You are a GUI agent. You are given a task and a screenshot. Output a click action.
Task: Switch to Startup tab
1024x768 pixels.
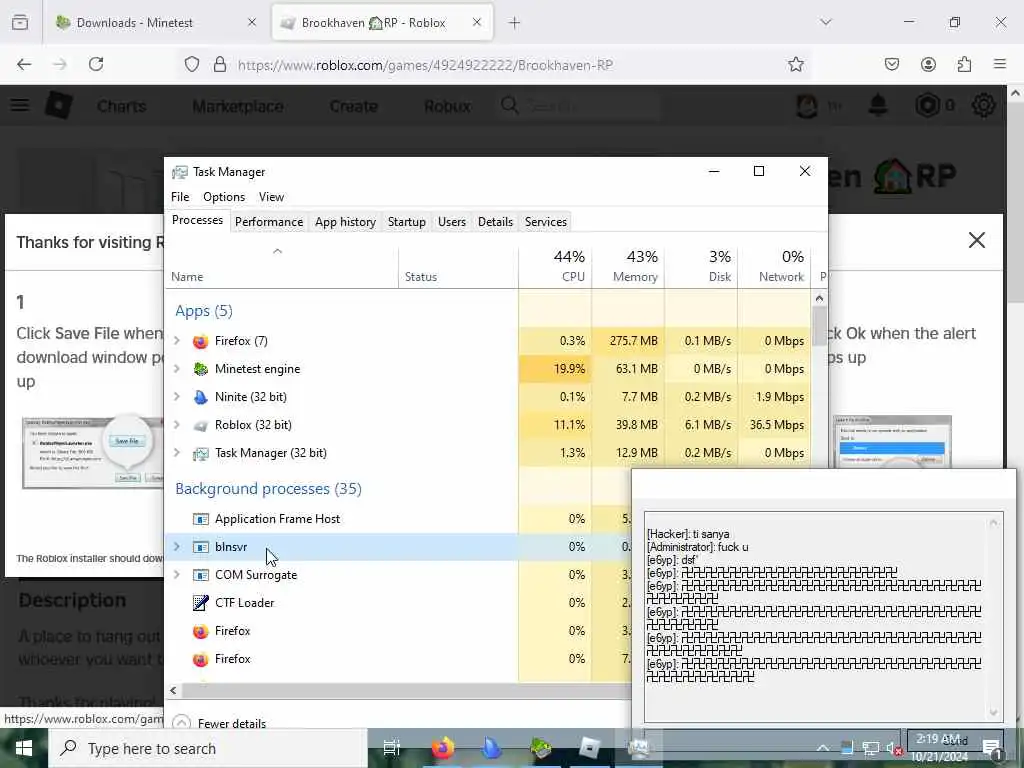[406, 221]
